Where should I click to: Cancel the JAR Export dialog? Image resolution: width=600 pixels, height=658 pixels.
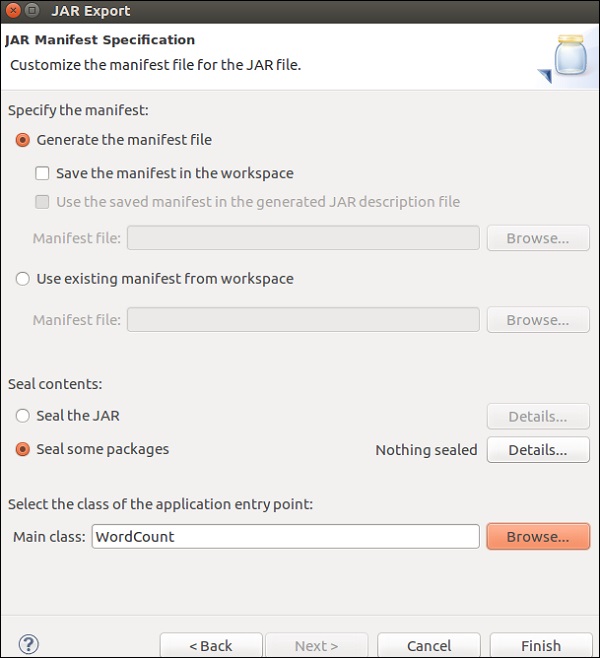click(x=428, y=645)
